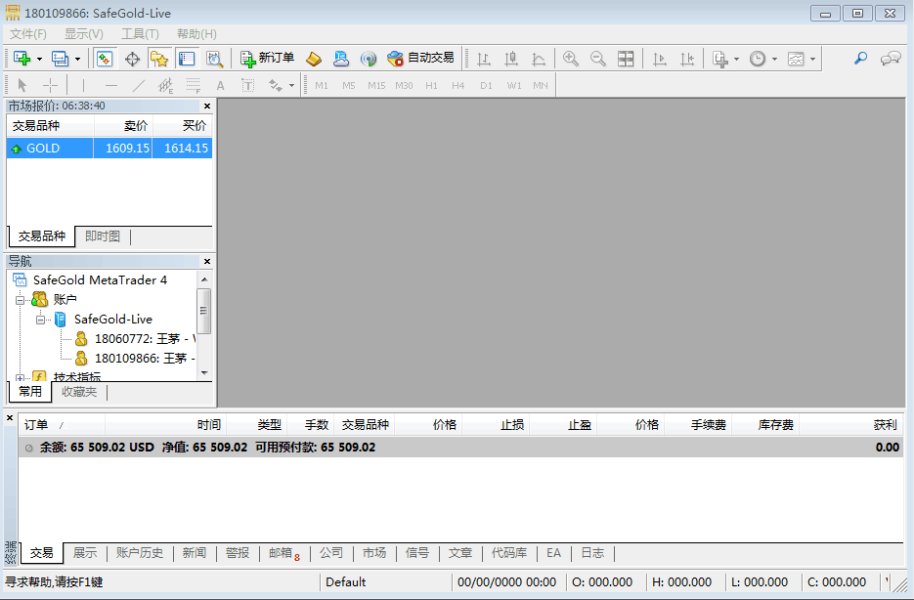Open the 显示(V) menu

coord(84,34)
